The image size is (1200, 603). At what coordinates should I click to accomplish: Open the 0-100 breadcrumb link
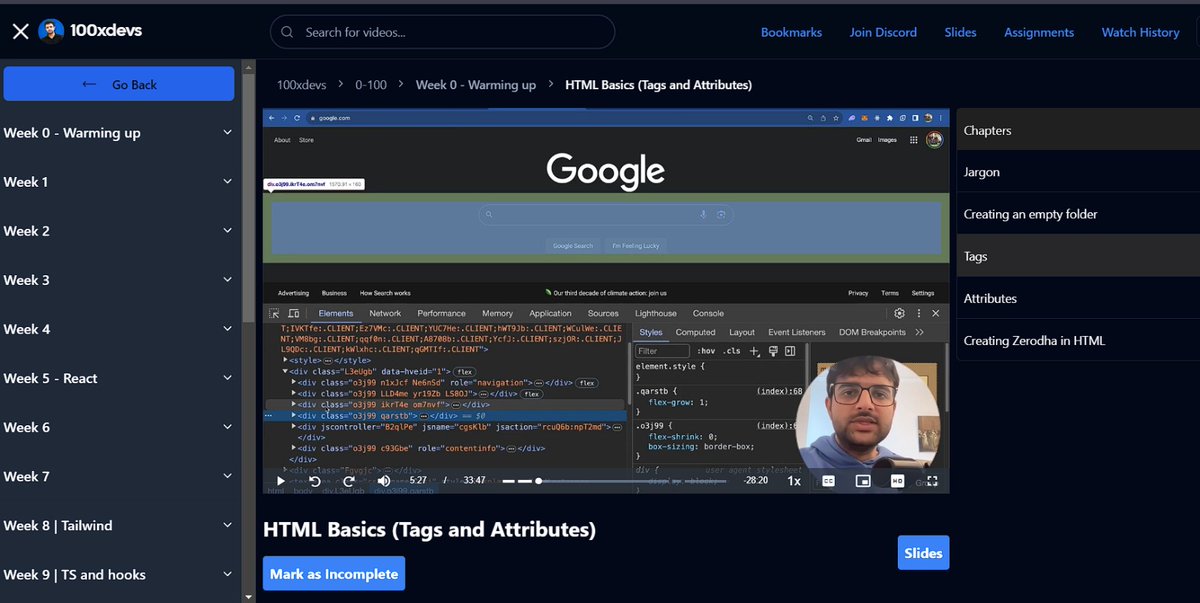coord(369,85)
